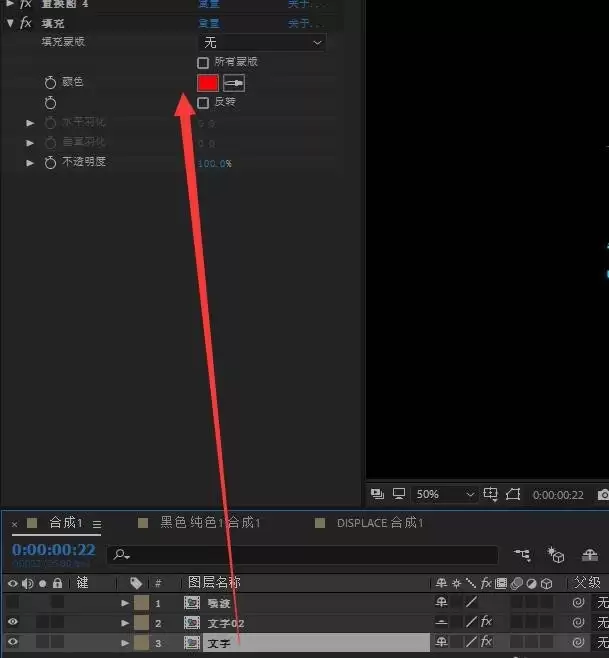Click the composition mini-flowchart icon
This screenshot has width=609, height=658.
522,555
